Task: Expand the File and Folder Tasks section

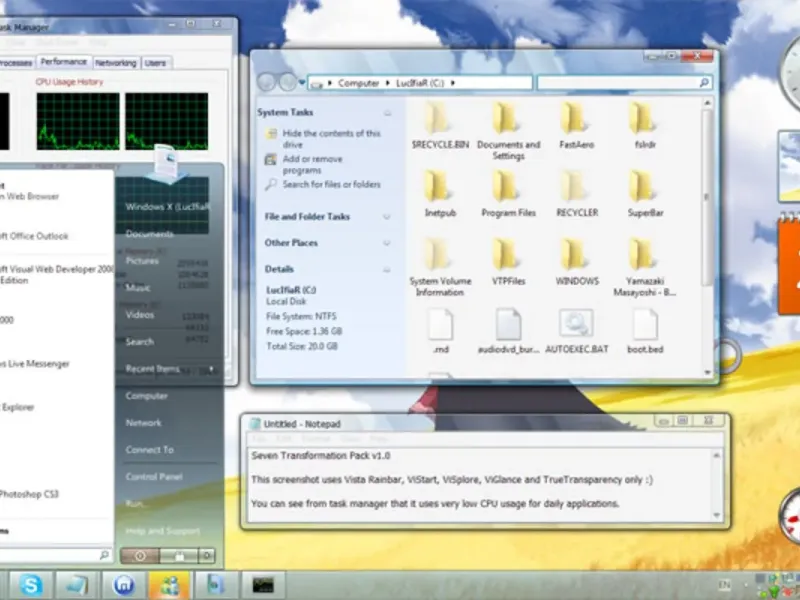Action: [387, 217]
